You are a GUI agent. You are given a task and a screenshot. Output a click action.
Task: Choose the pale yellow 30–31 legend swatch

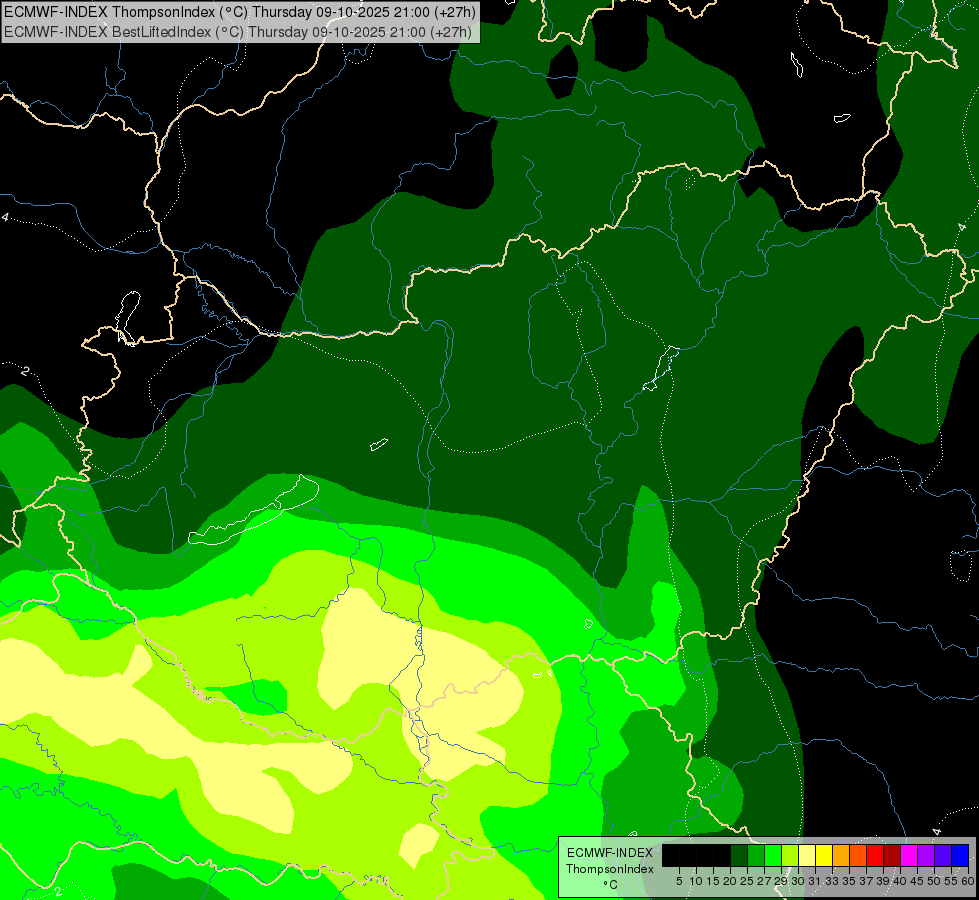tap(806, 855)
